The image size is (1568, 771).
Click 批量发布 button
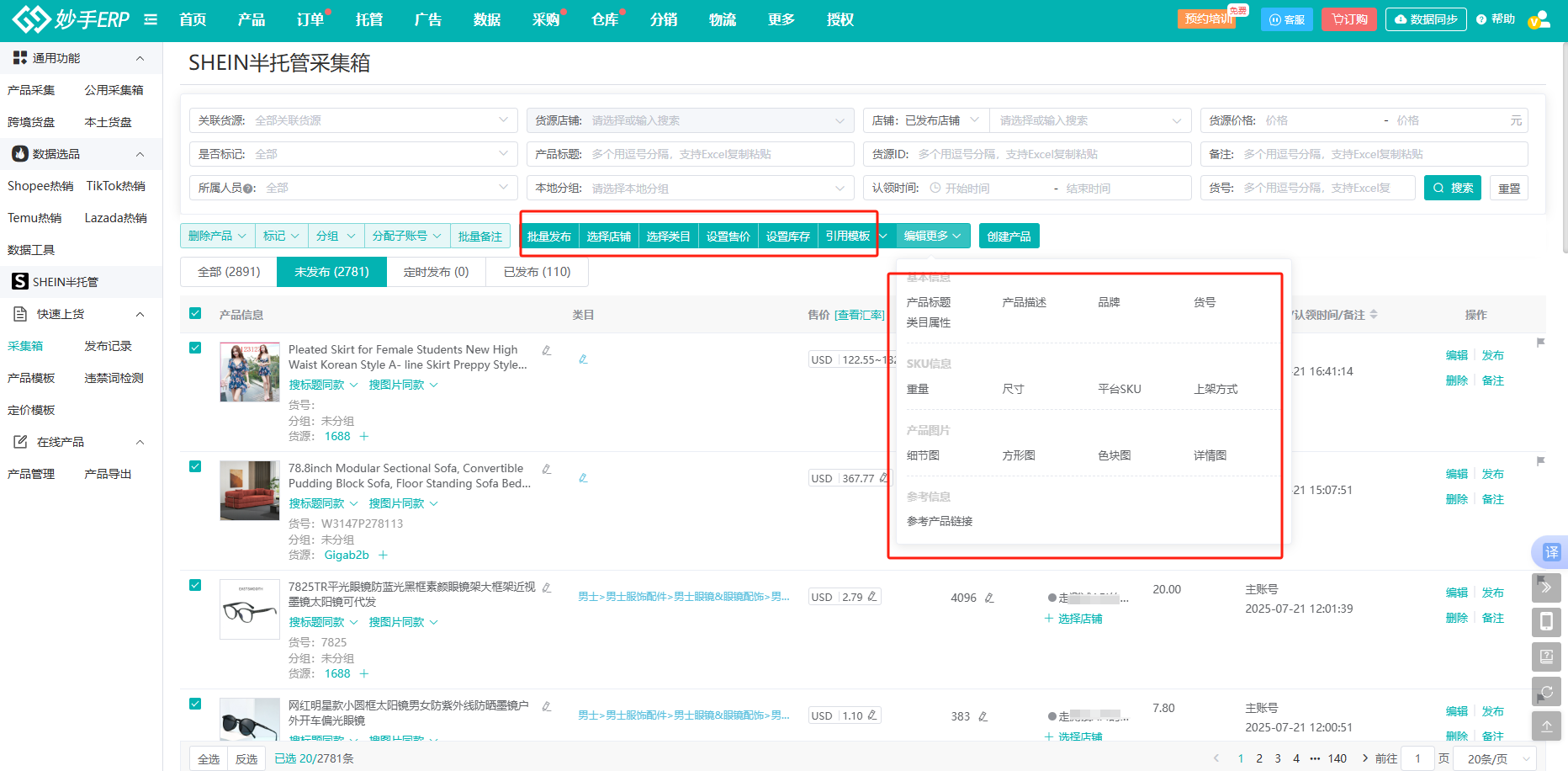pos(549,236)
